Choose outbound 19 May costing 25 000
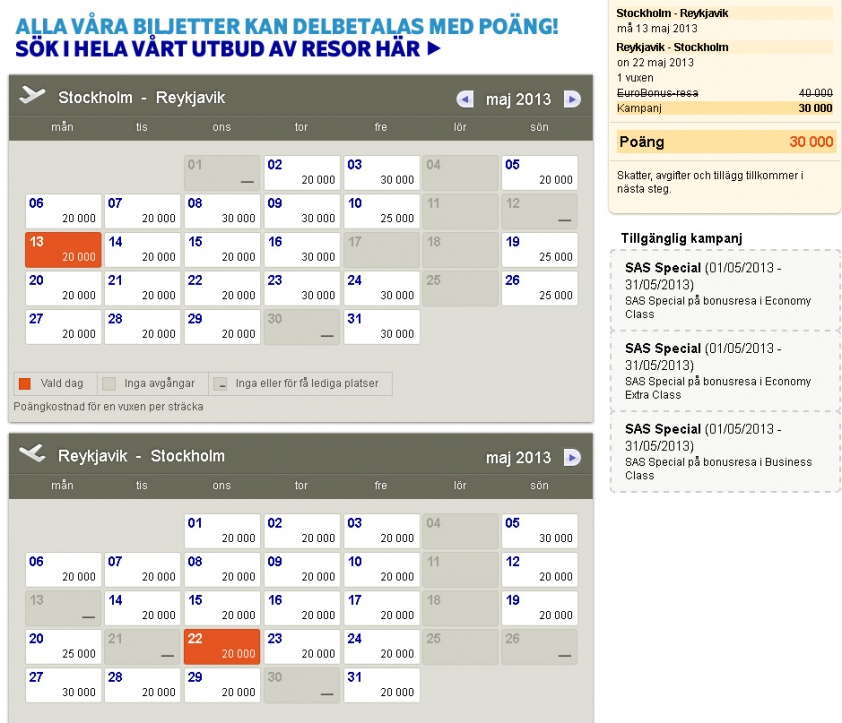The width and height of the screenshot is (842, 723). pos(540,250)
